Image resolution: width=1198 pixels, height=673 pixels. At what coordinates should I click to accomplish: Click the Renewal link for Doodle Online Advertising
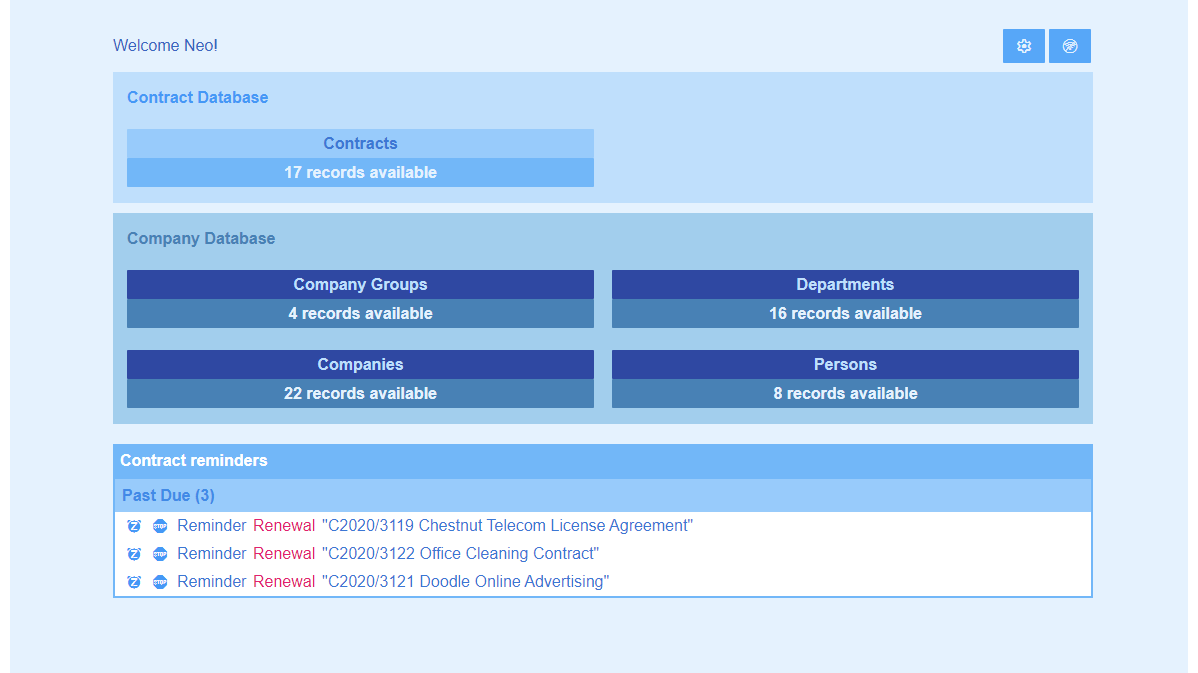[x=284, y=581]
